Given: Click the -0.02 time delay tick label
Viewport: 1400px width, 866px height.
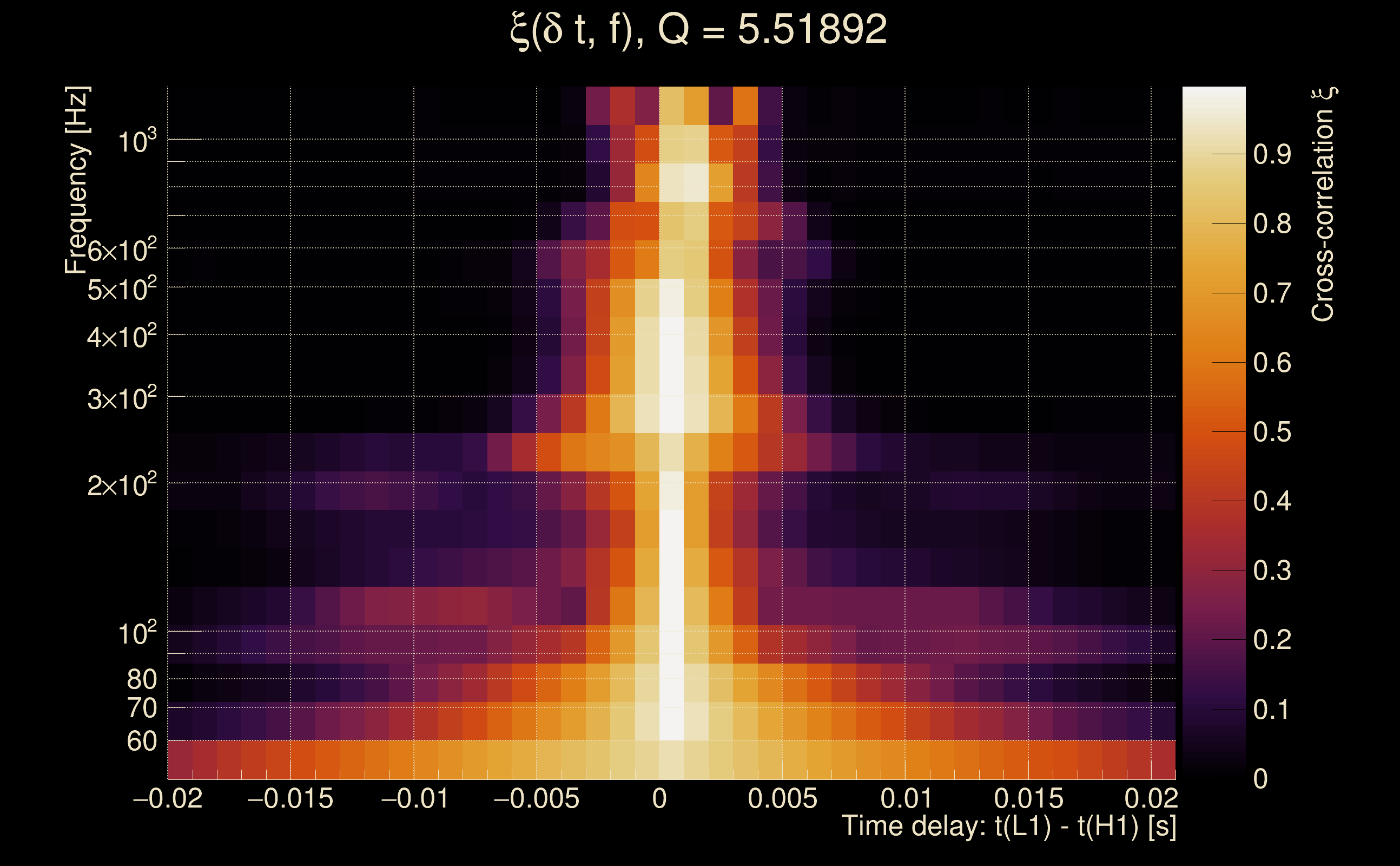Looking at the screenshot, I should 168,798.
